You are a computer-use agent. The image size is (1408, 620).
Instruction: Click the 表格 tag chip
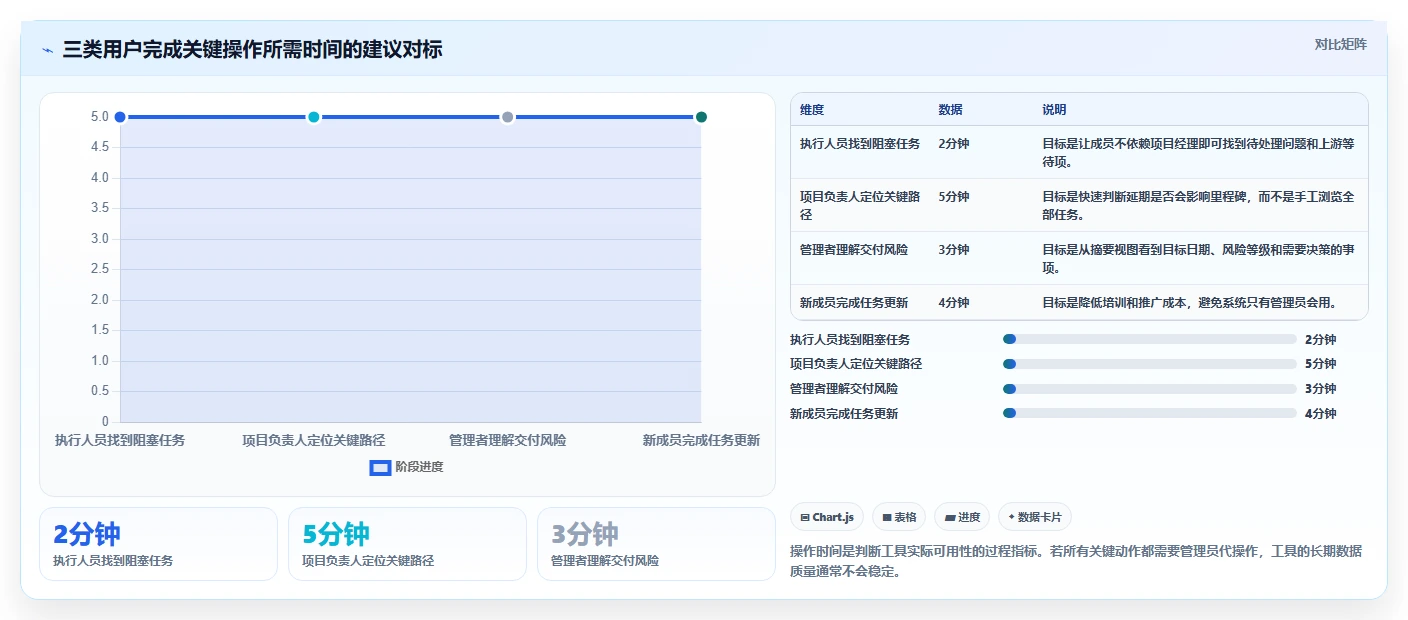[x=899, y=517]
